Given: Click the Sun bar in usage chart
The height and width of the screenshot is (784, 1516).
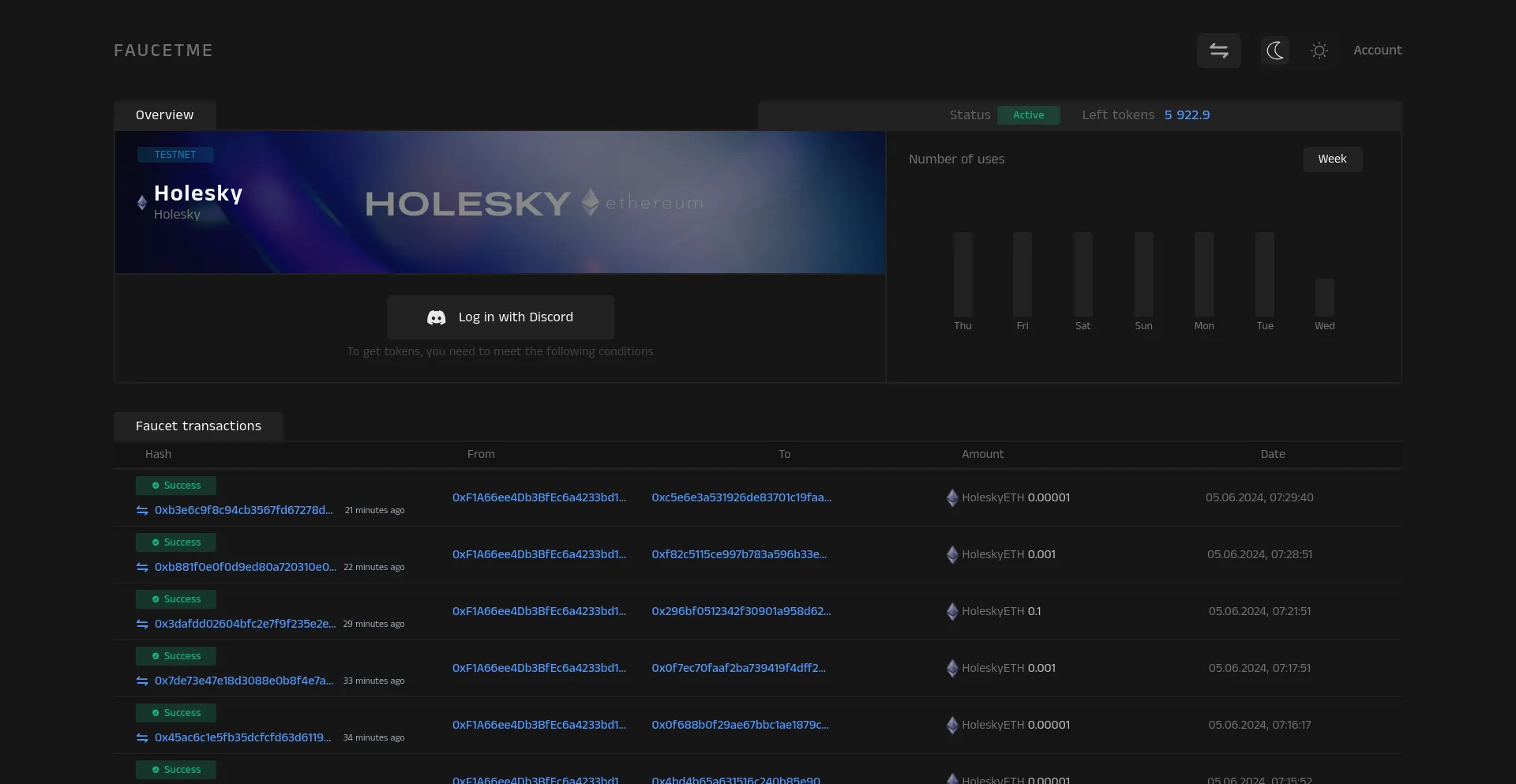Looking at the screenshot, I should click(x=1143, y=274).
